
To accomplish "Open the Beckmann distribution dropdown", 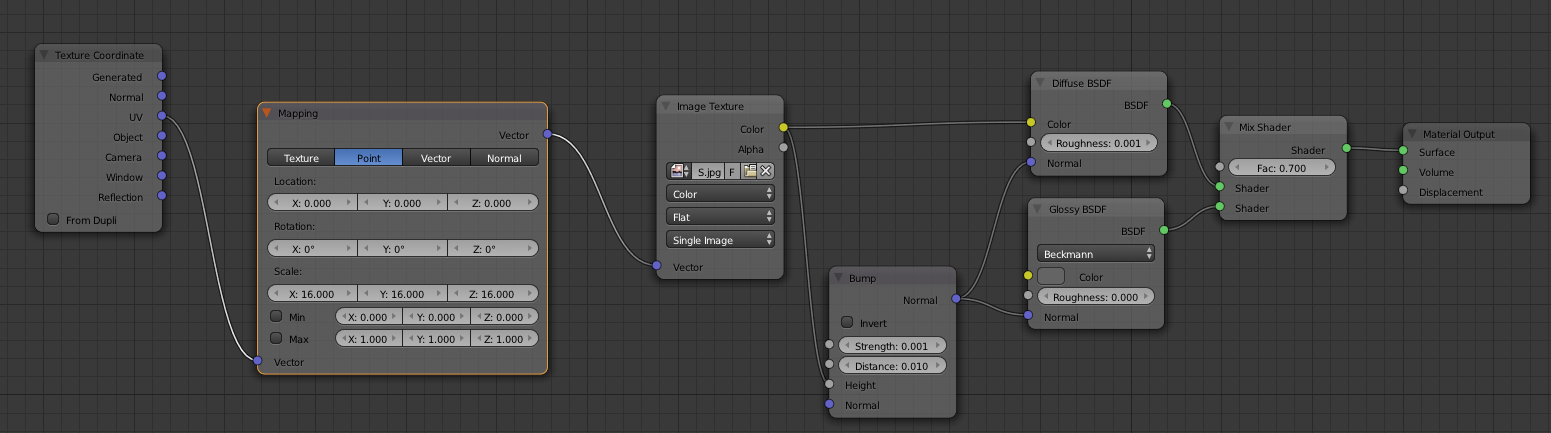I will pos(1096,254).
